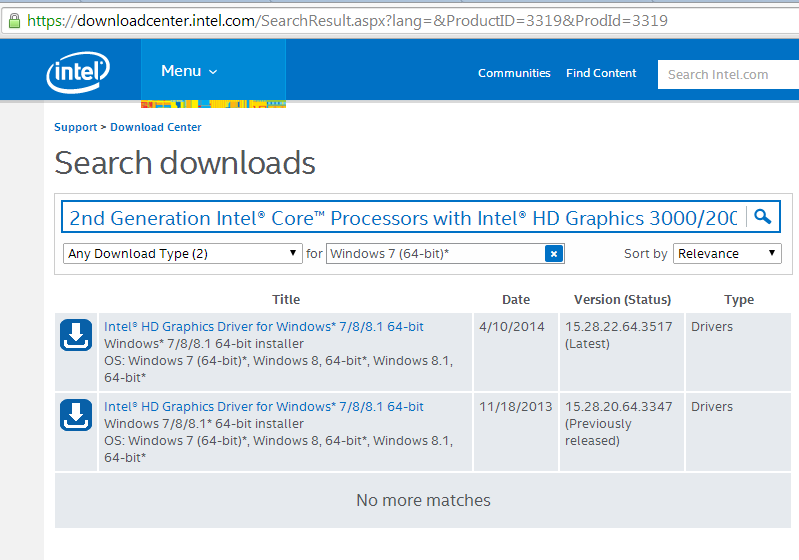Open the Windows 7 (64-bit) OS selector
The image size is (799, 560).
(x=435, y=254)
